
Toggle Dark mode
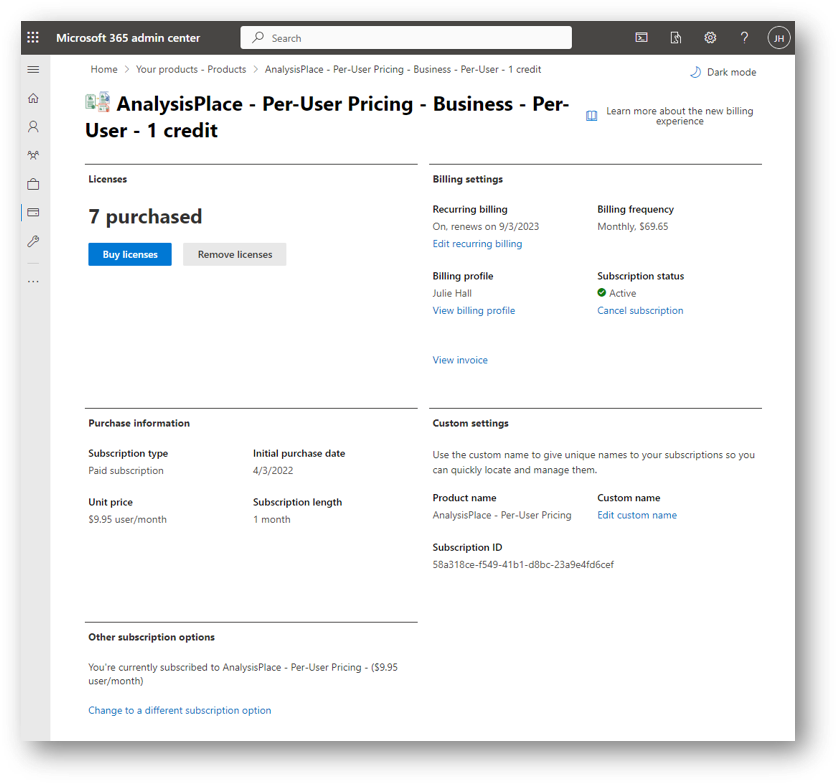723,72
